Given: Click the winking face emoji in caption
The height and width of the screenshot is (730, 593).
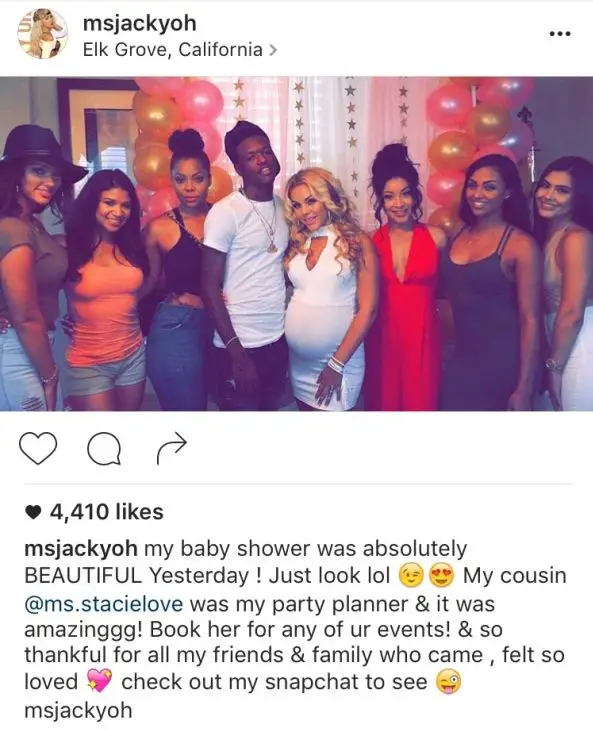Looking at the screenshot, I should point(410,576).
